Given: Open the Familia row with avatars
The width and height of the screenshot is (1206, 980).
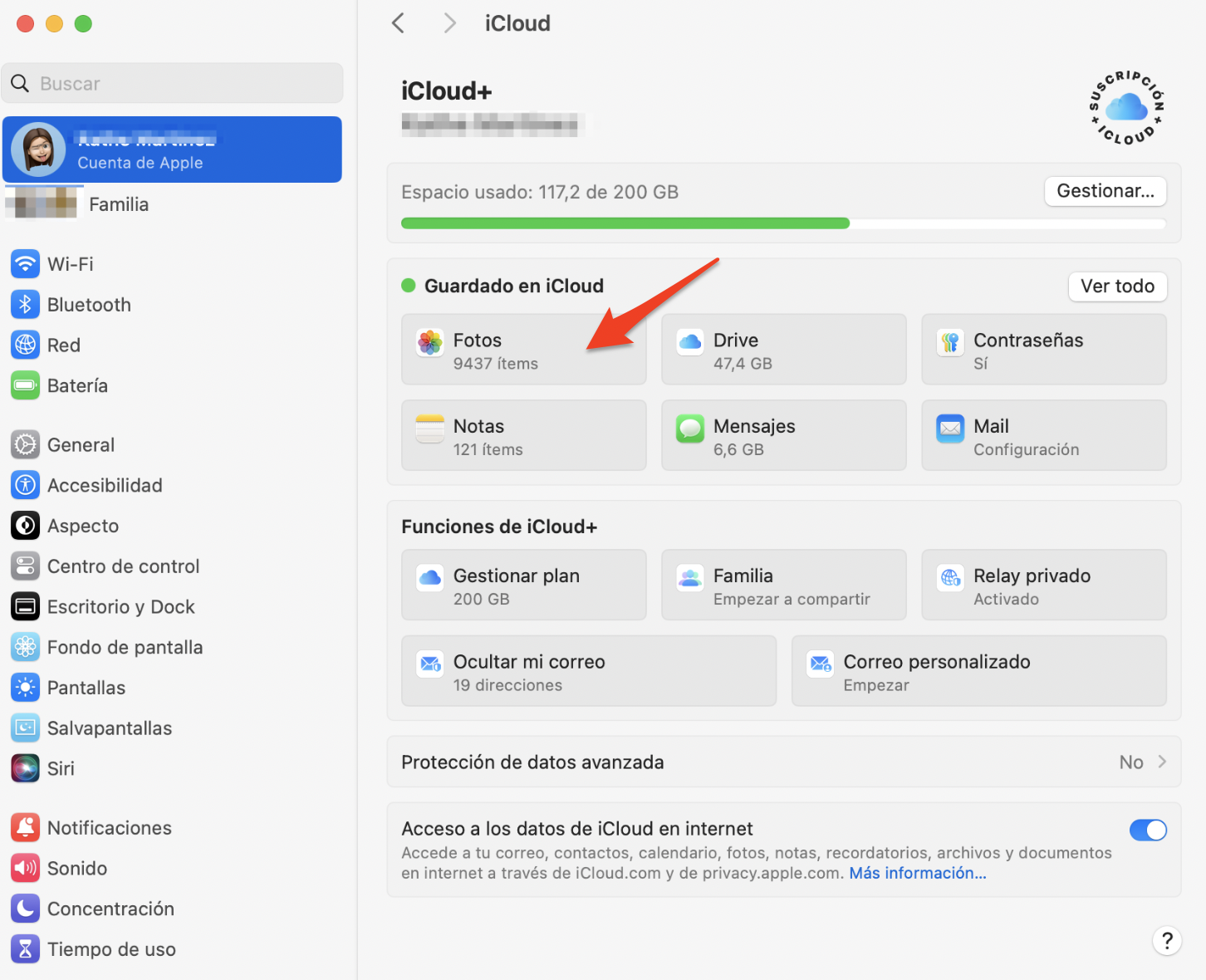Looking at the screenshot, I should pyautogui.click(x=173, y=204).
